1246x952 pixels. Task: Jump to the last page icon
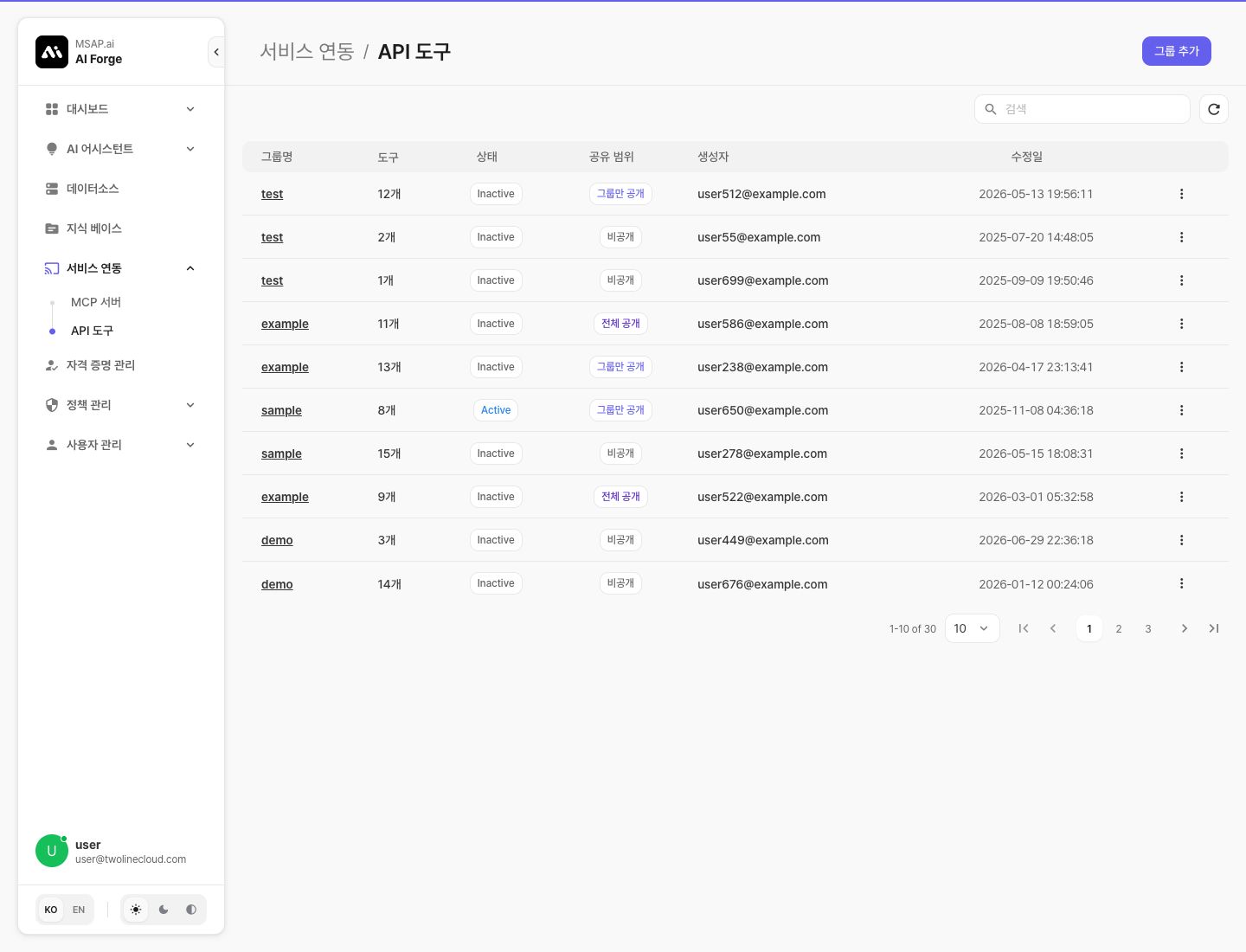(1214, 628)
